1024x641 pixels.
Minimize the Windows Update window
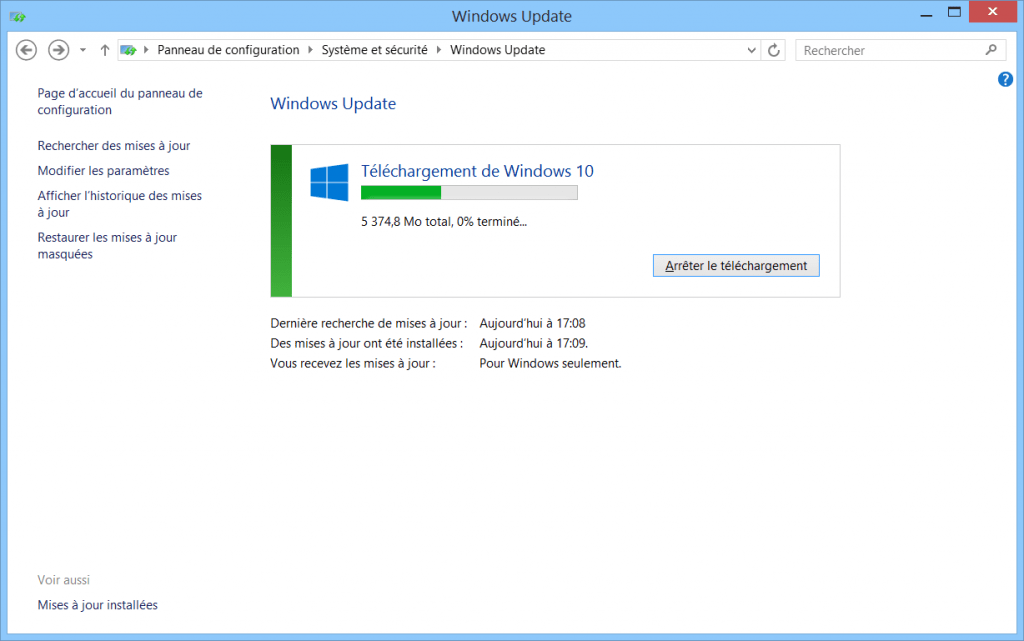pos(926,13)
